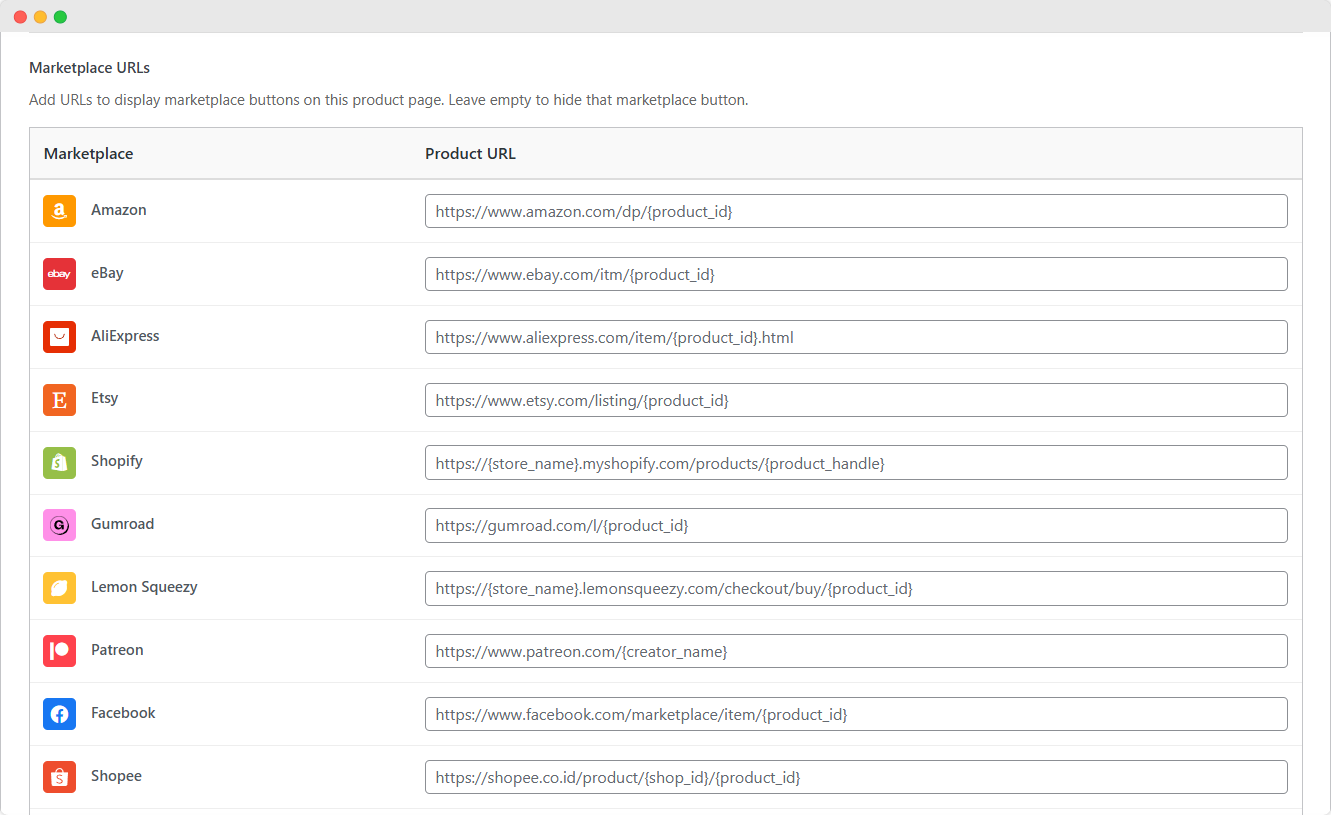Click the eBay marketplace icon
This screenshot has height=815, width=1331.
[60, 274]
